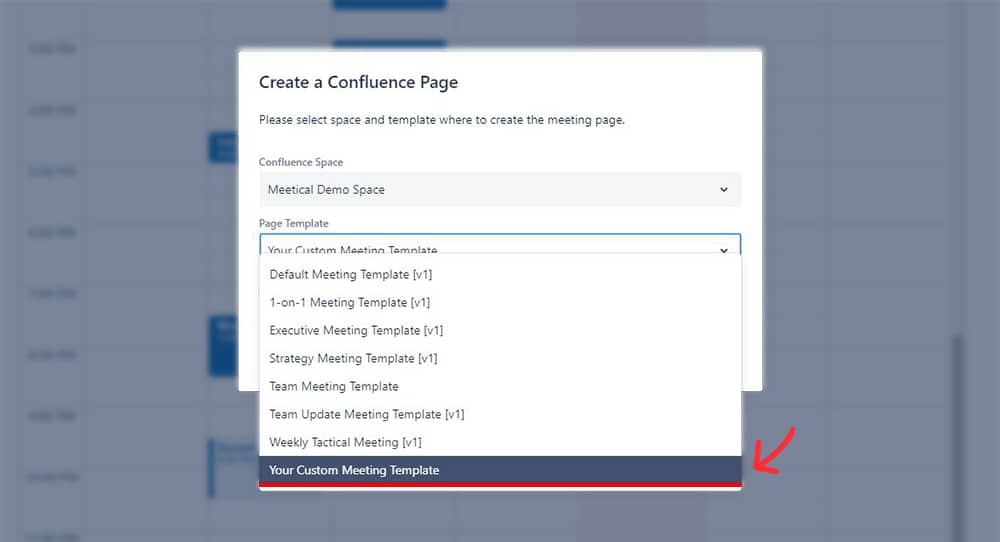Choose 1-on-1 Meeting Template [v1]

[x=500, y=302]
